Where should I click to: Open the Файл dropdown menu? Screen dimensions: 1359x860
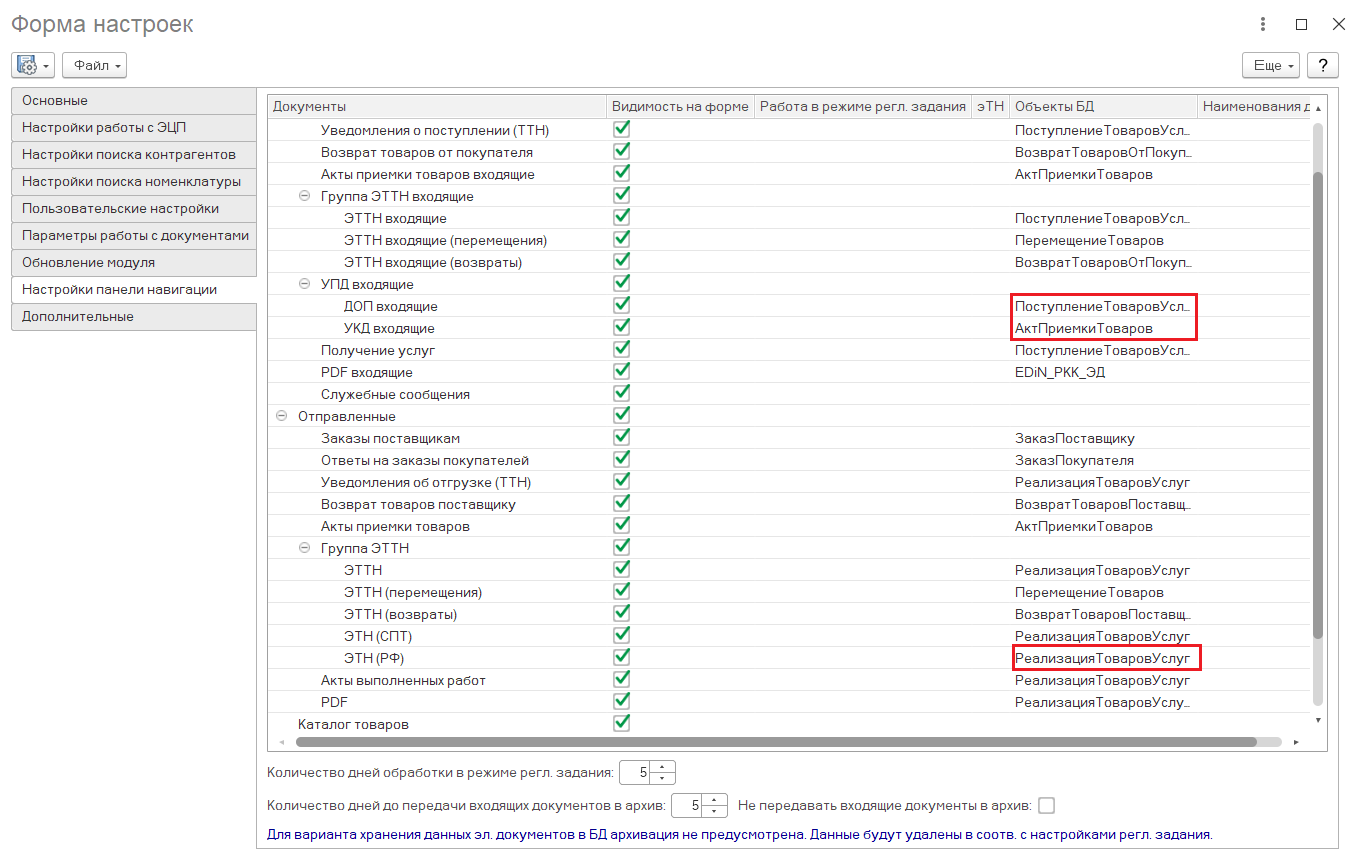(x=94, y=65)
